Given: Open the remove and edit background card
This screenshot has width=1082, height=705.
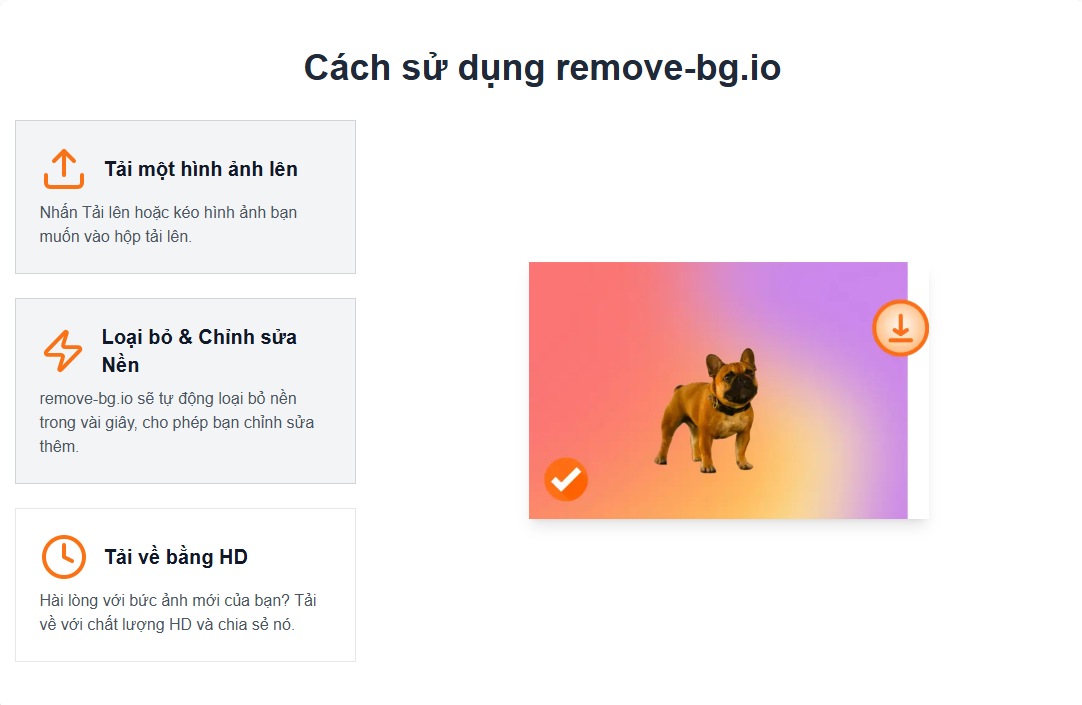Looking at the screenshot, I should pos(186,390).
